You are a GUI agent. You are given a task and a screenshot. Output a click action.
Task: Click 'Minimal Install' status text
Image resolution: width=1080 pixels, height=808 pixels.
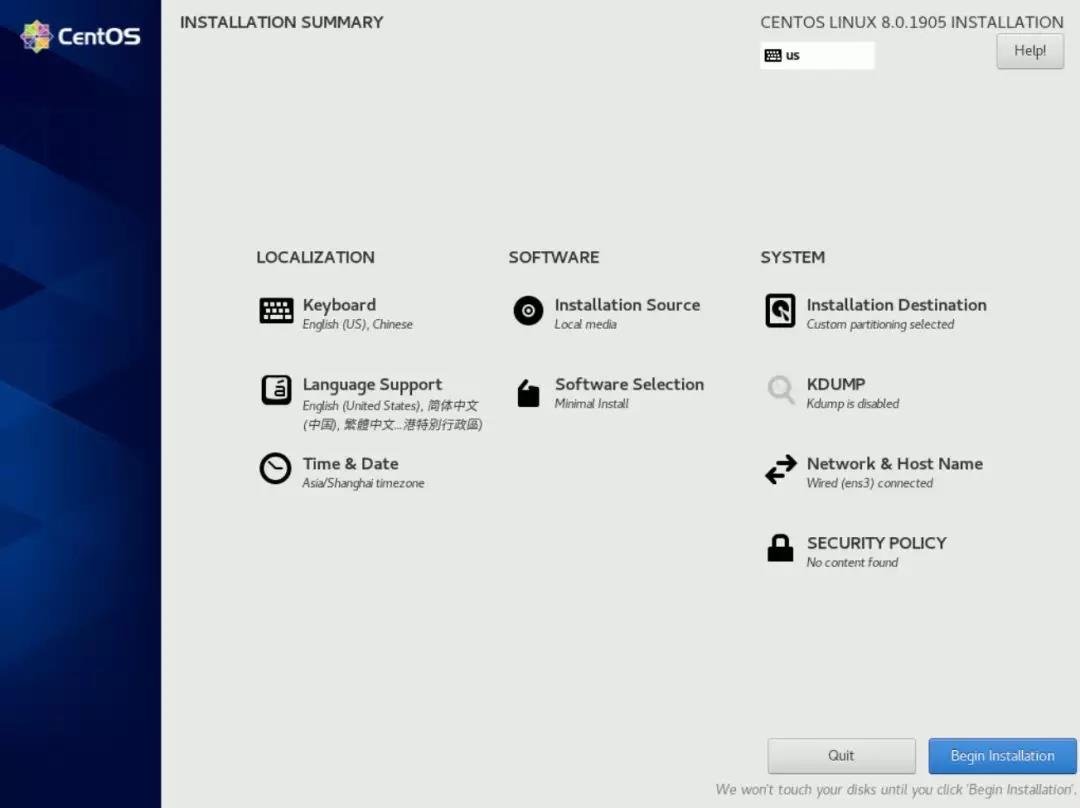point(592,404)
